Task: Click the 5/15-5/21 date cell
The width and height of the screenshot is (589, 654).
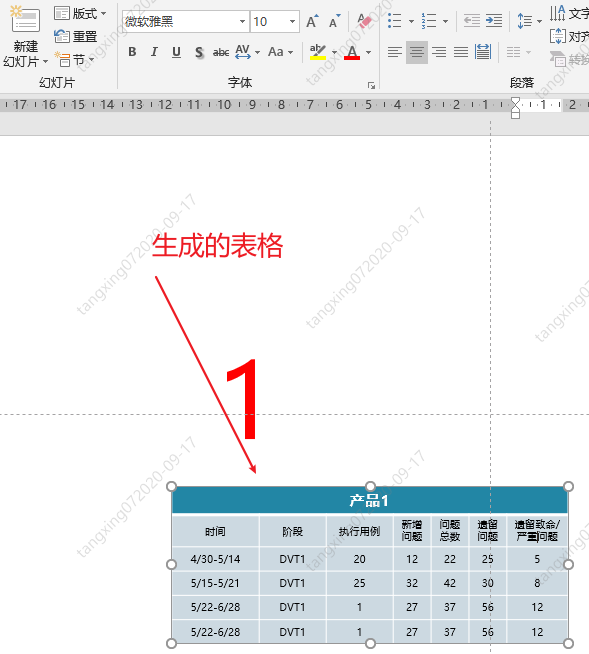Action: tap(216, 583)
